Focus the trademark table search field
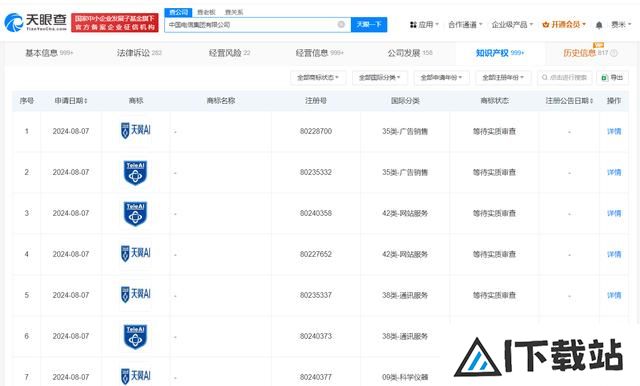This screenshot has width=640, height=386. point(565,77)
